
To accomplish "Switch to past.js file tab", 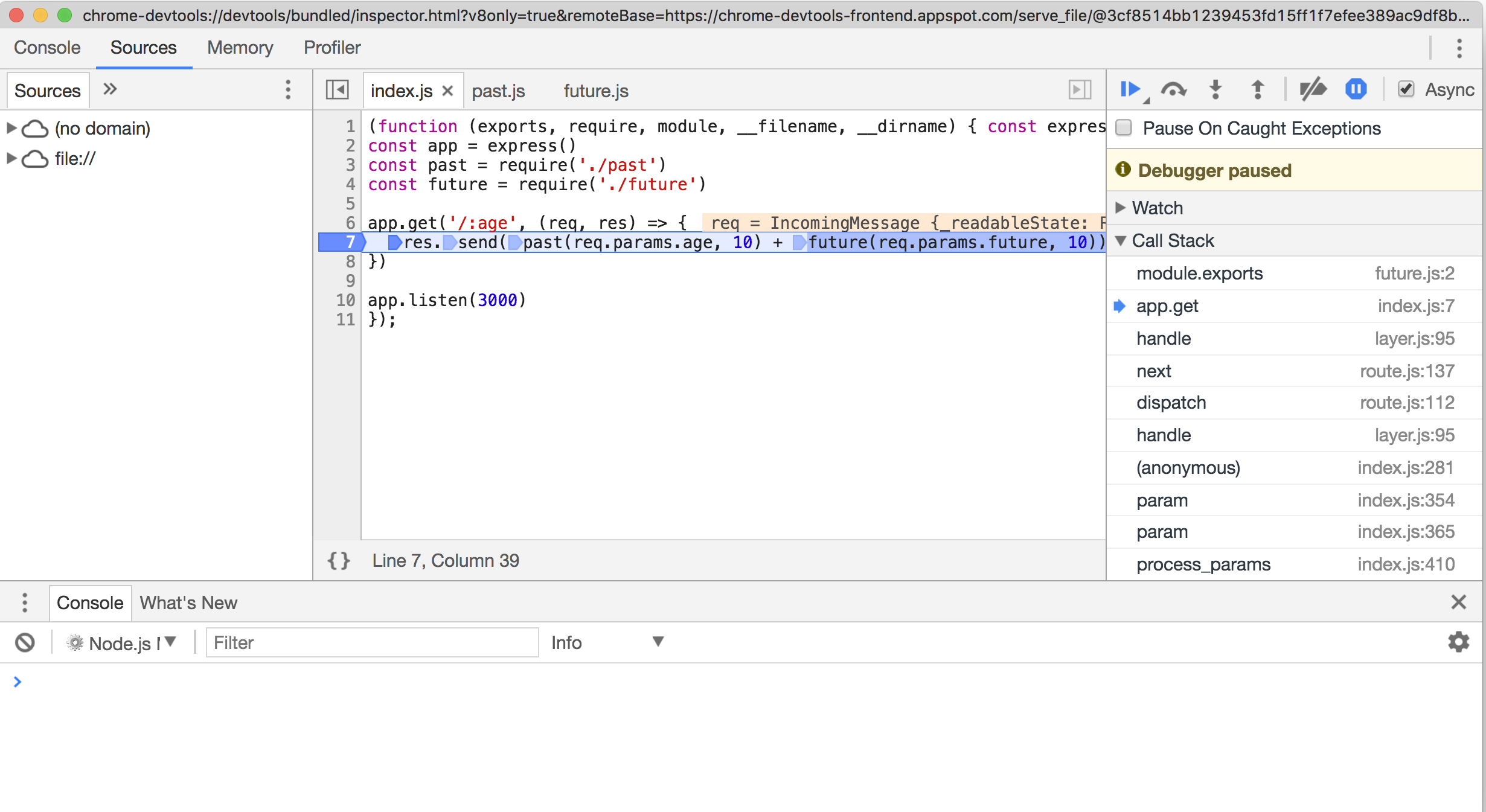I will pos(498,91).
